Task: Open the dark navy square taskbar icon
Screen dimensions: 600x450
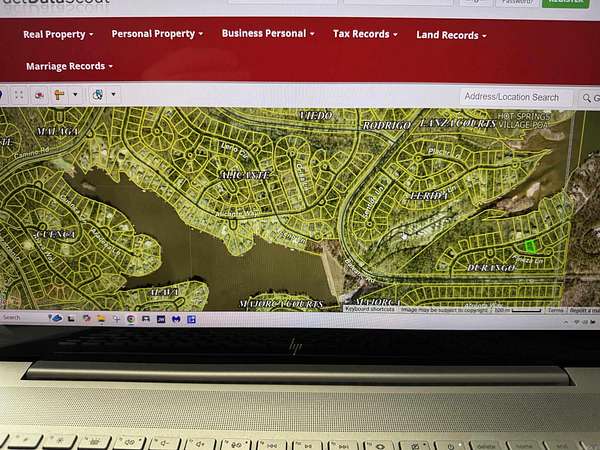Action: pyautogui.click(x=161, y=319)
